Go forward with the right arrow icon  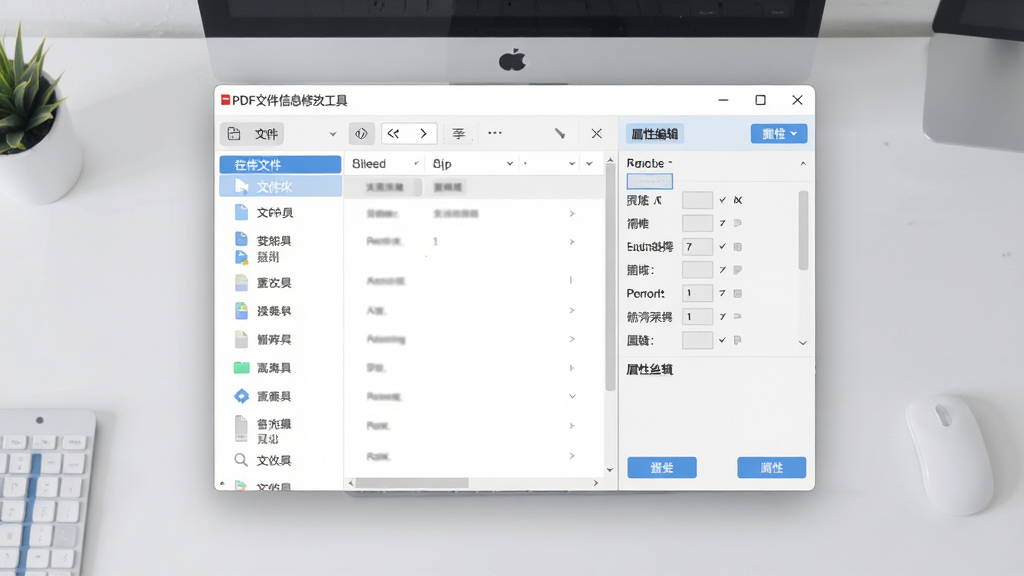coord(423,134)
